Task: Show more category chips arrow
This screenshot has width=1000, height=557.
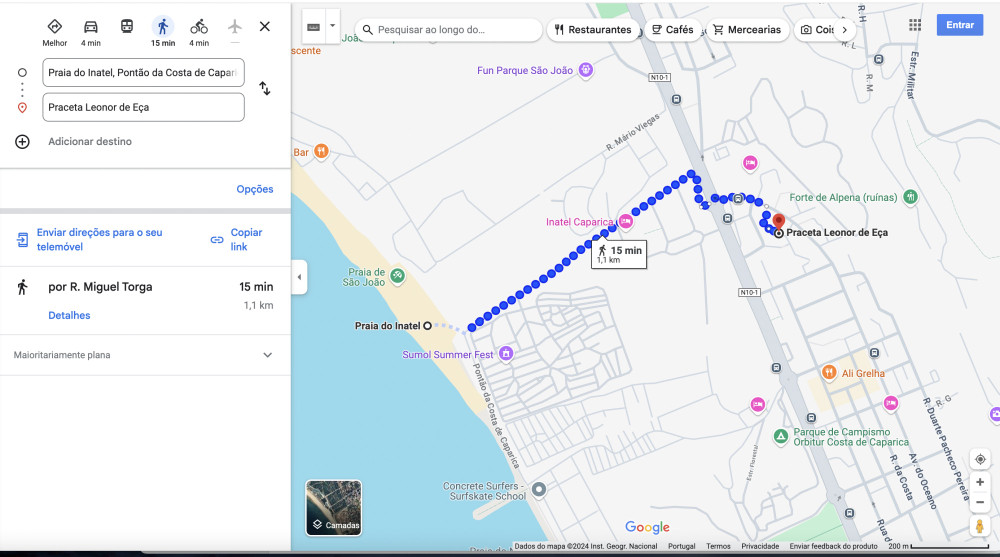Action: [x=844, y=30]
